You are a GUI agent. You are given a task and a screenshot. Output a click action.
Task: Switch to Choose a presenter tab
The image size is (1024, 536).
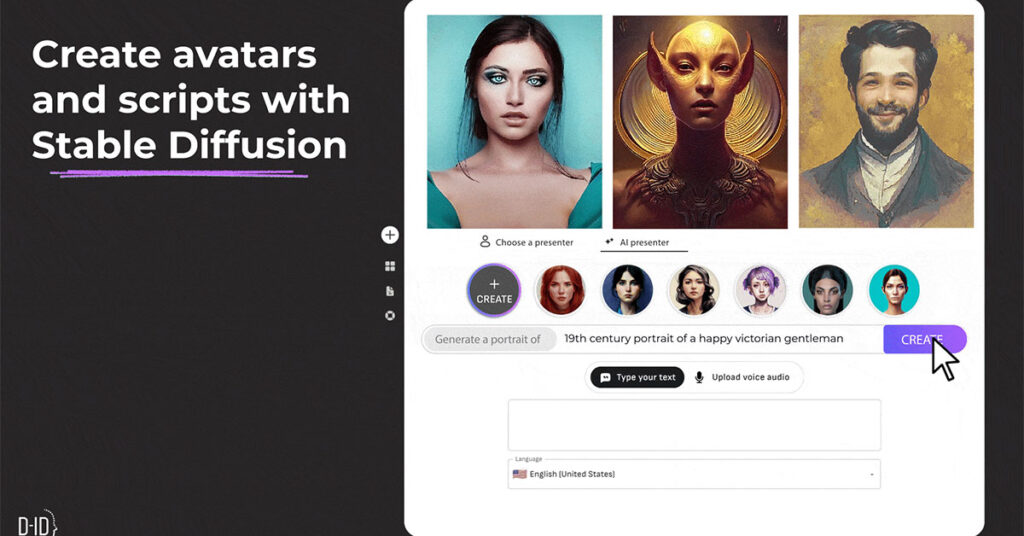point(526,242)
